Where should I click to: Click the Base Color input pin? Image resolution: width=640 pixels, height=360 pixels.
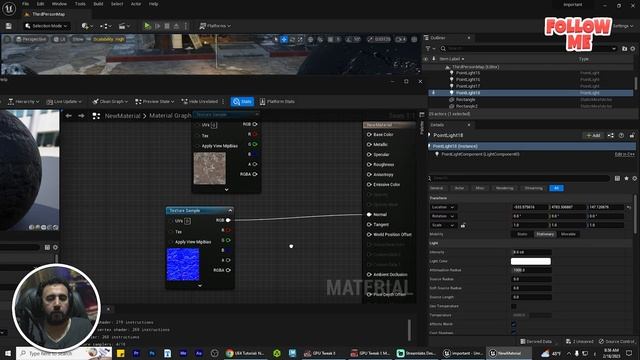tap(369, 134)
